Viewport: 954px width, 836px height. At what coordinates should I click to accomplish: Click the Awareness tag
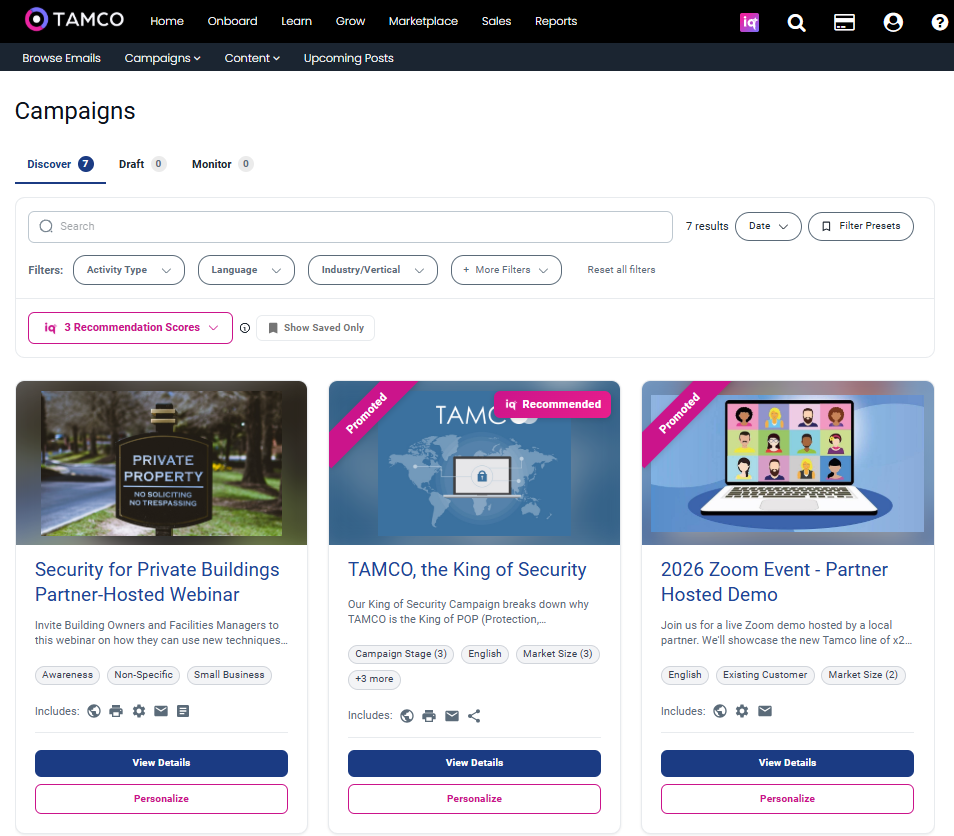[68, 675]
